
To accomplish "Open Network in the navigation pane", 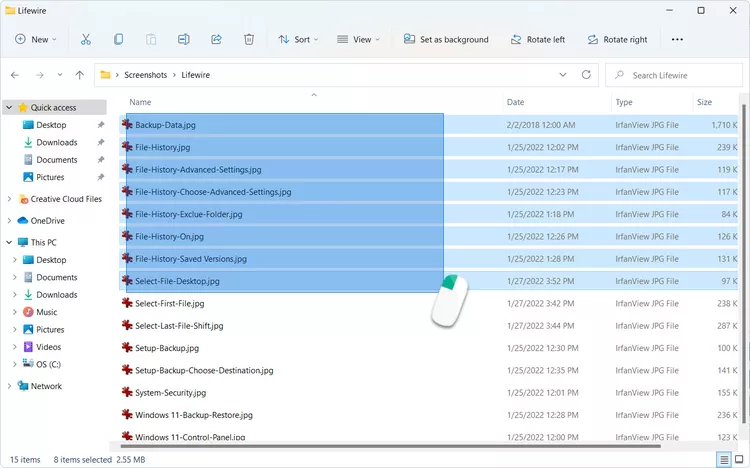I will 46,386.
